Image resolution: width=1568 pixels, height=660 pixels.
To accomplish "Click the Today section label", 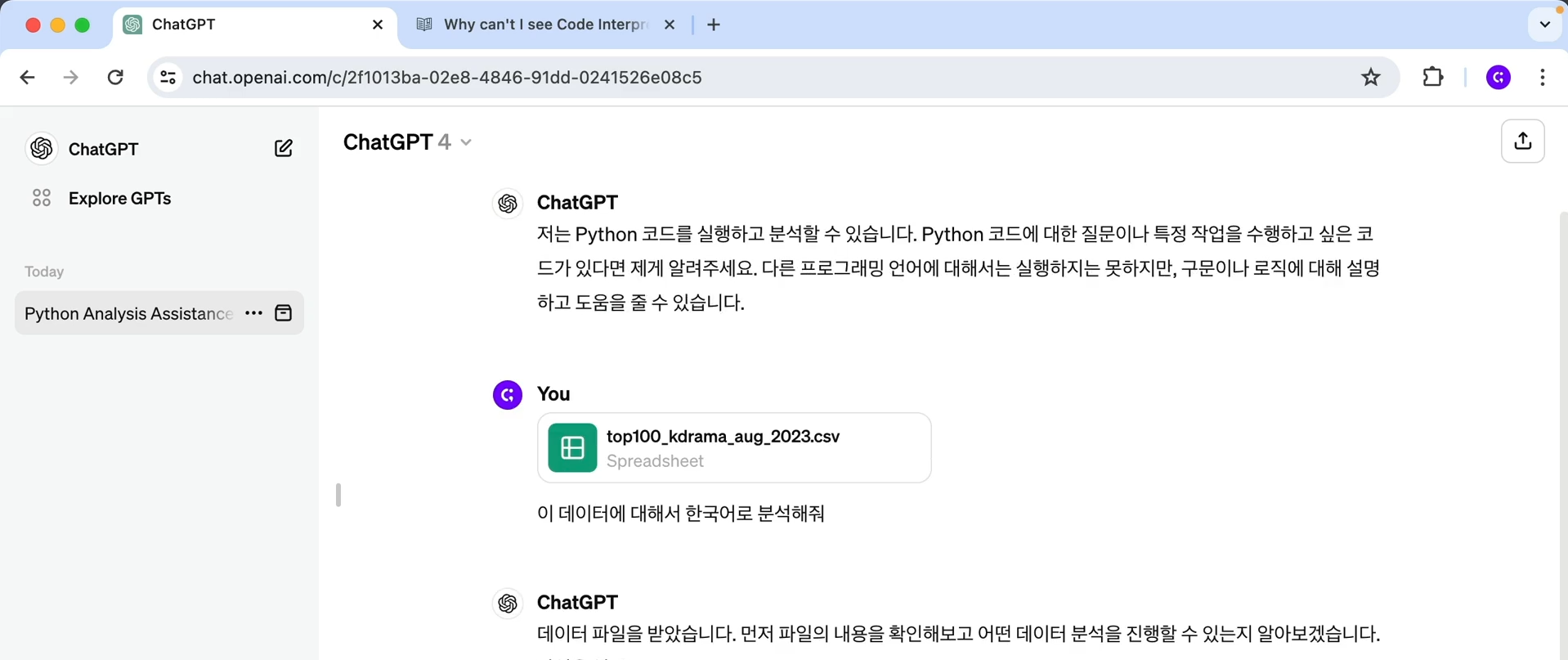I will coord(44,272).
